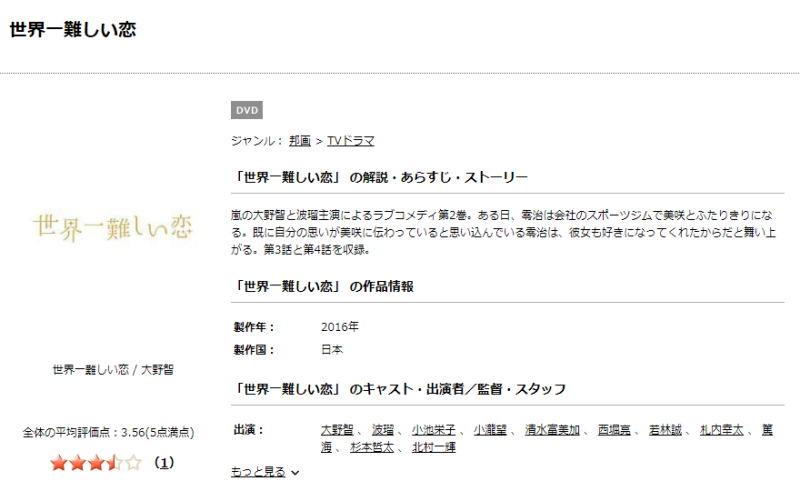
Task: View the profile of 小池栄子
Action: [x=430, y=430]
